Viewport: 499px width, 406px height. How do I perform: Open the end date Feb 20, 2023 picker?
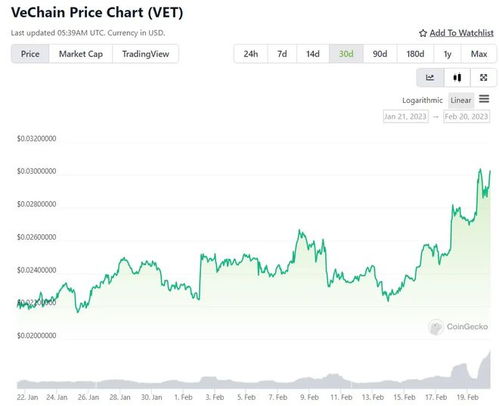point(466,117)
